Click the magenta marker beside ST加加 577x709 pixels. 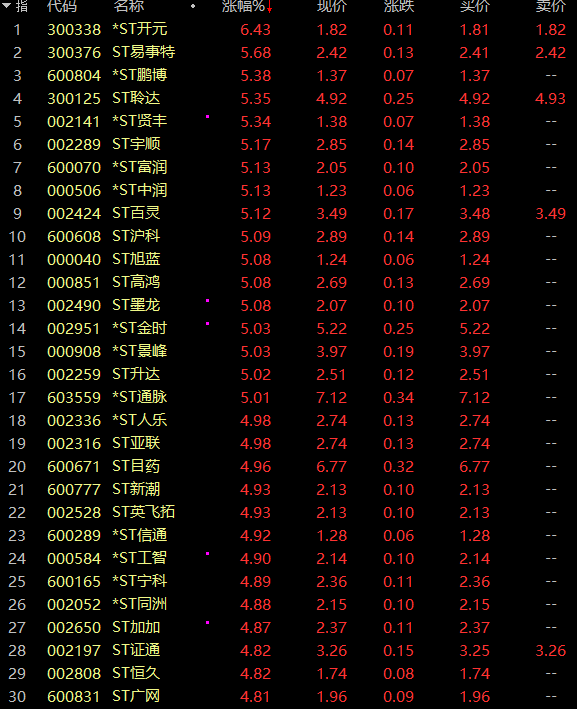click(208, 622)
